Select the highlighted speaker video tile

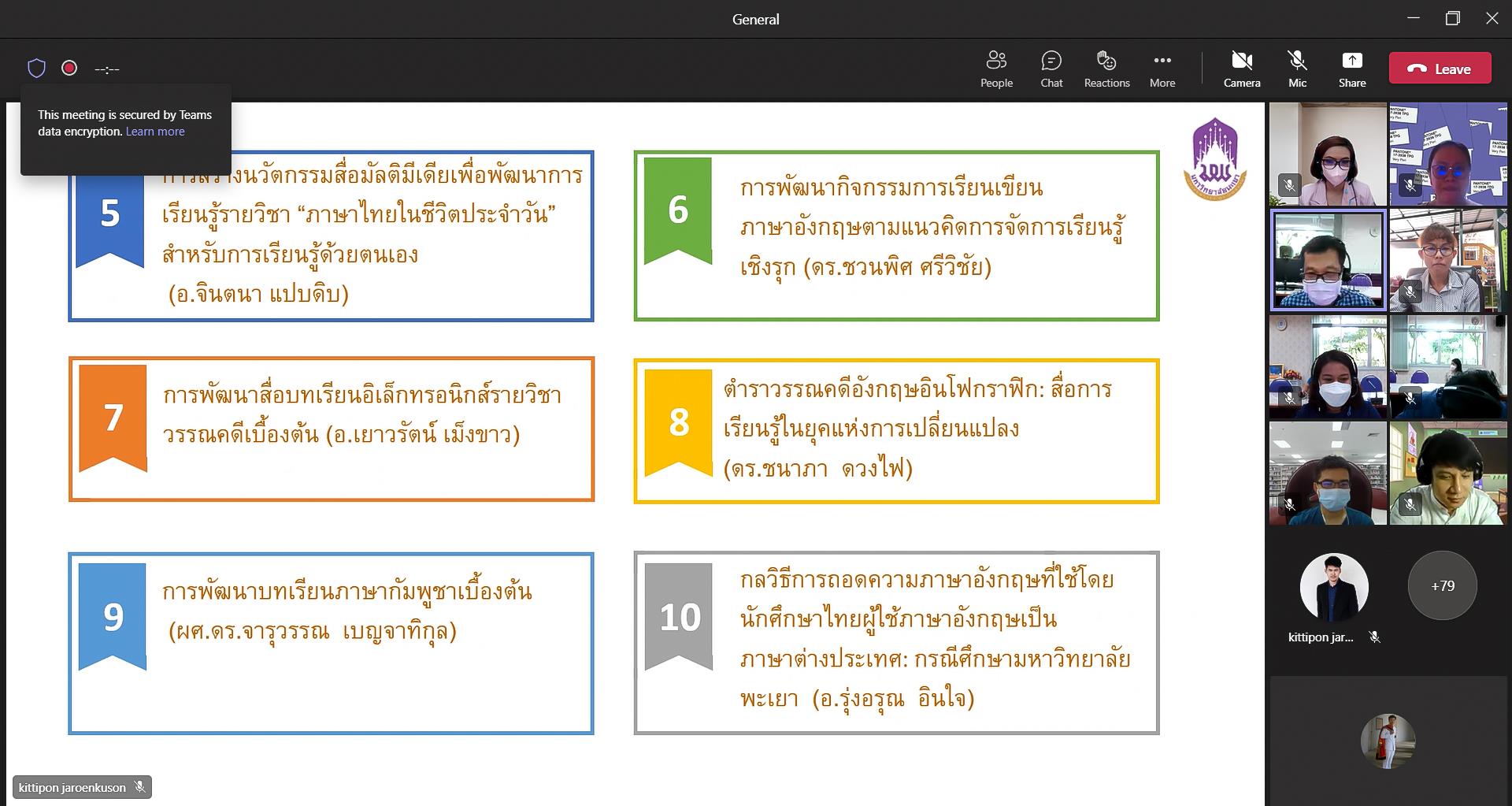(1329, 260)
